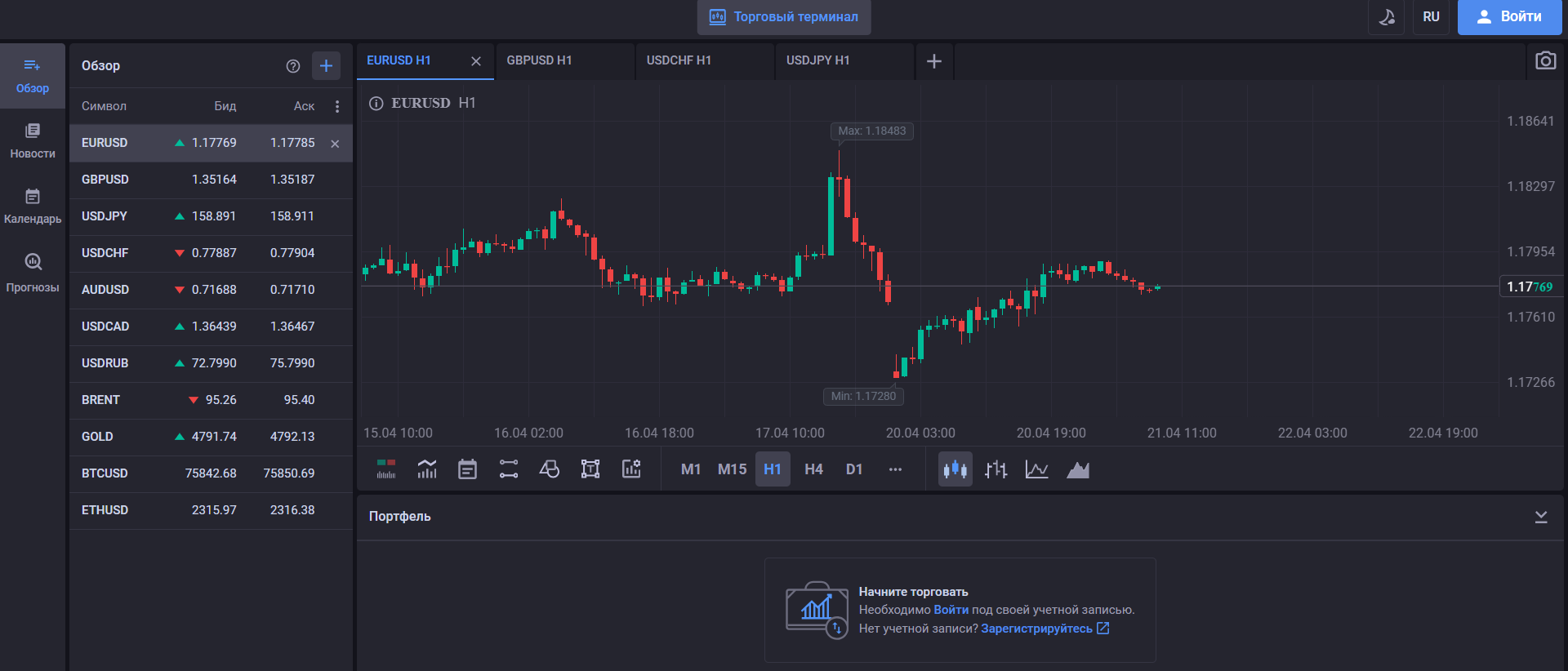Open the indicators tool in chart toolbar
Viewport: 1568px width, 671px height.
[427, 469]
